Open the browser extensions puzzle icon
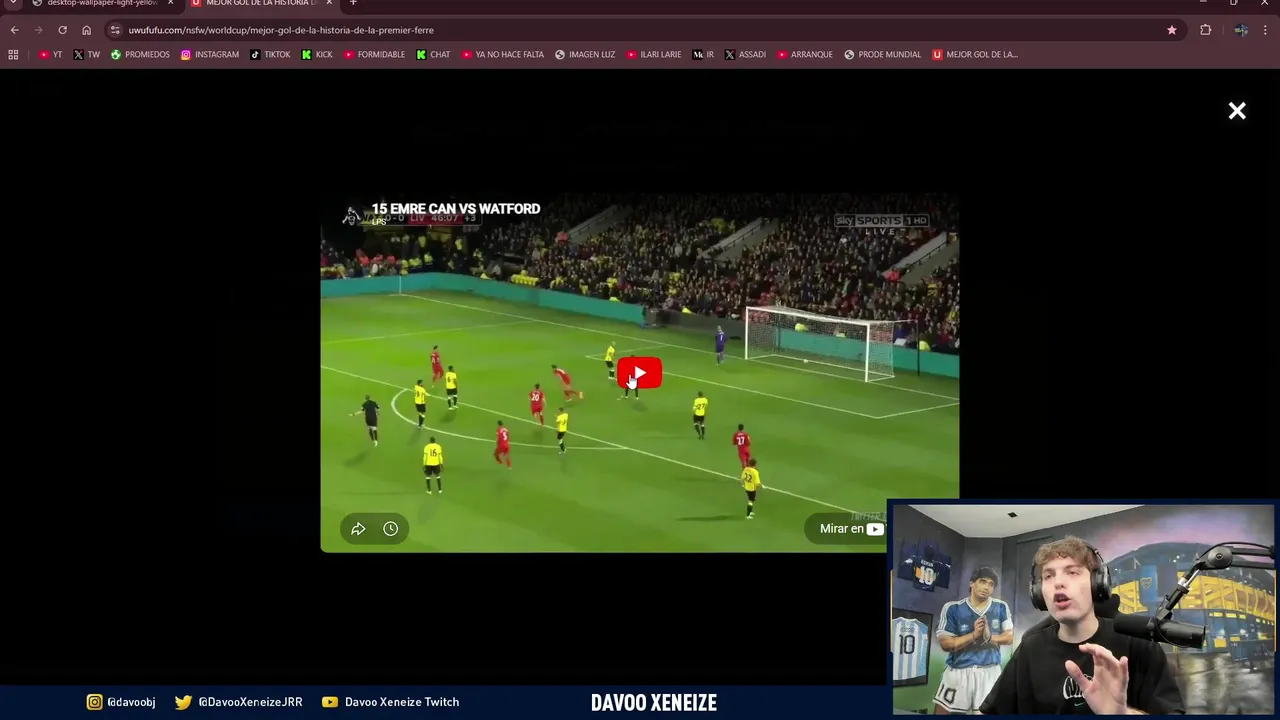 coord(1205,30)
